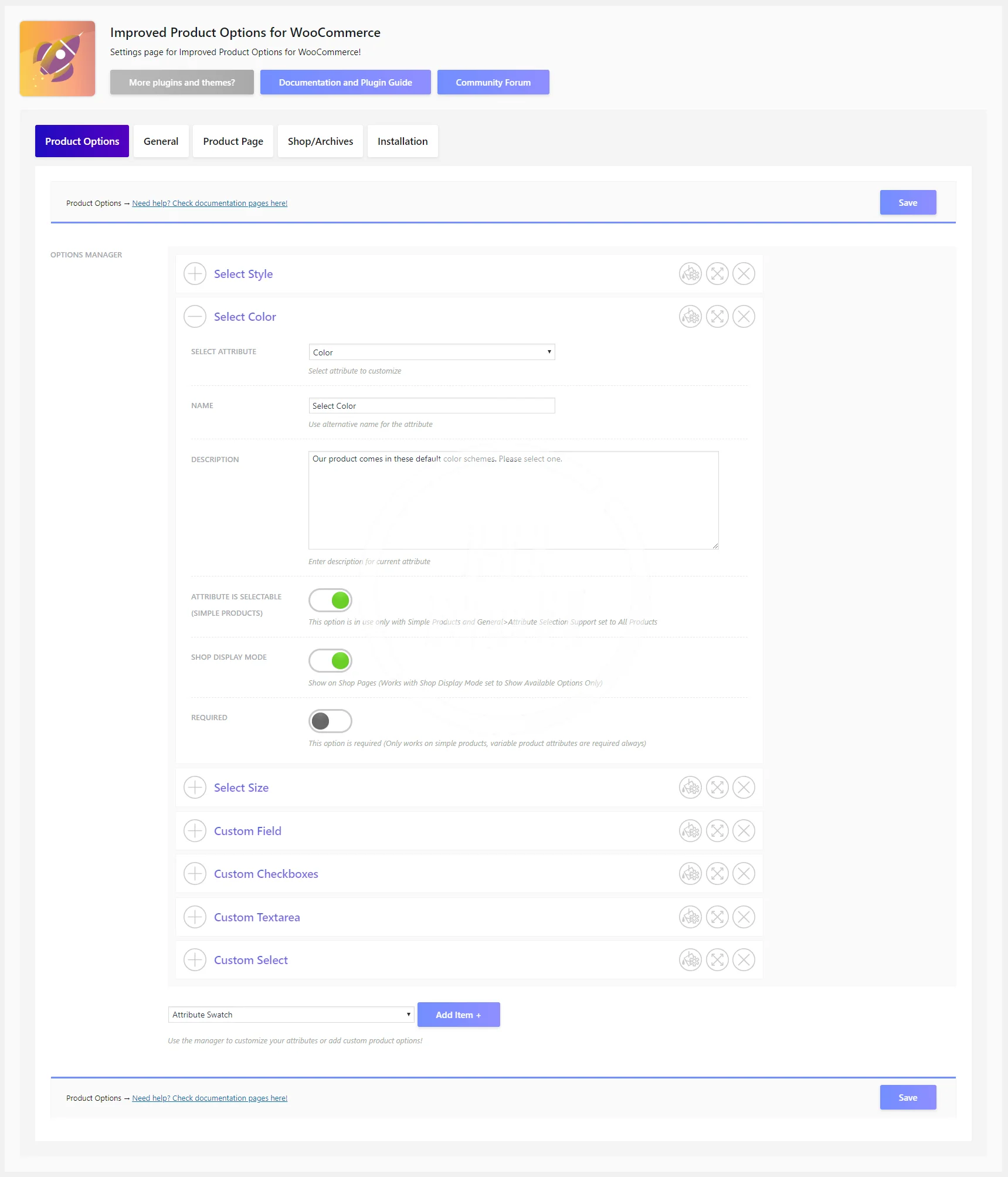Open paint bucket settings for Custom Field
The width and height of the screenshot is (1008, 1177).
coord(690,831)
